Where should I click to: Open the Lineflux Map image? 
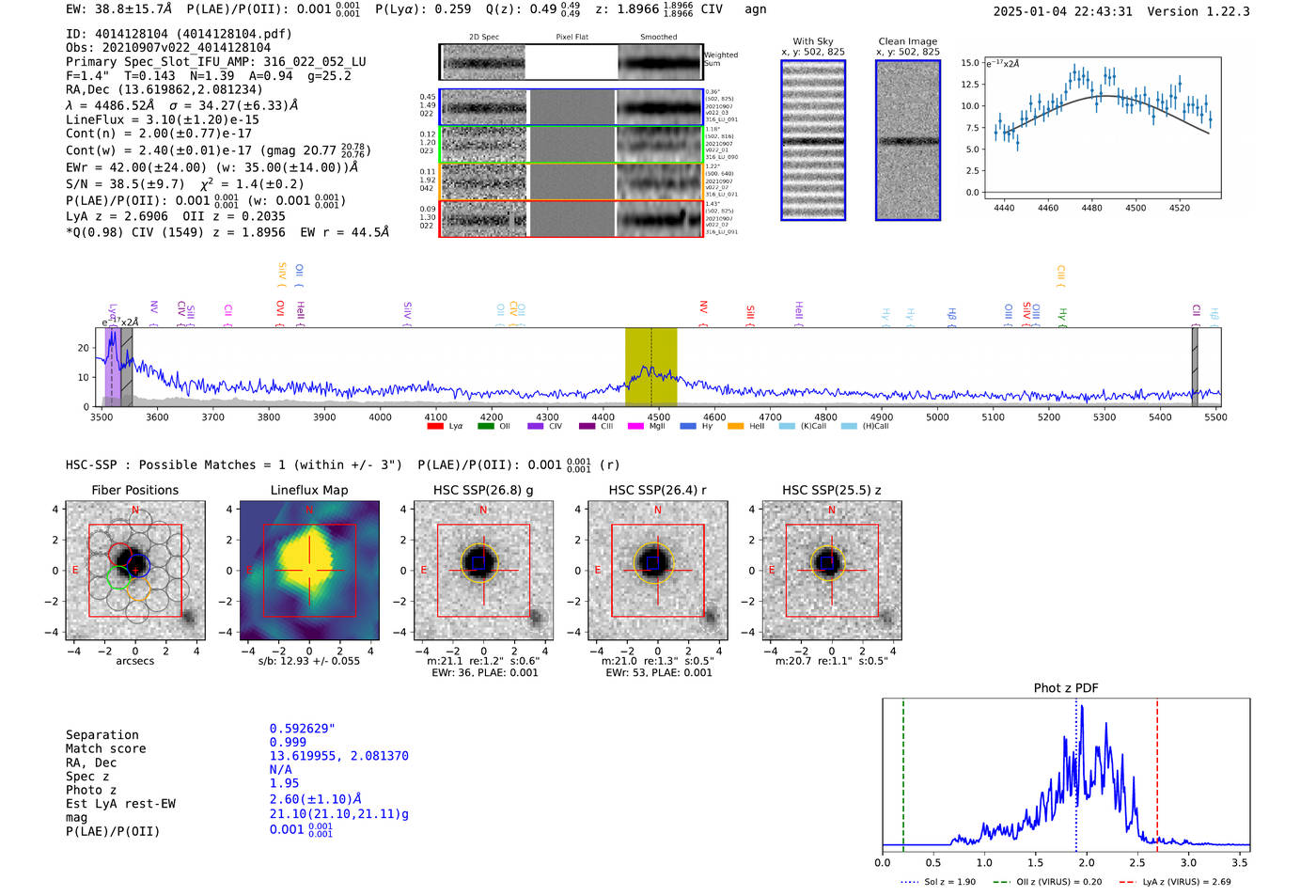(x=309, y=571)
